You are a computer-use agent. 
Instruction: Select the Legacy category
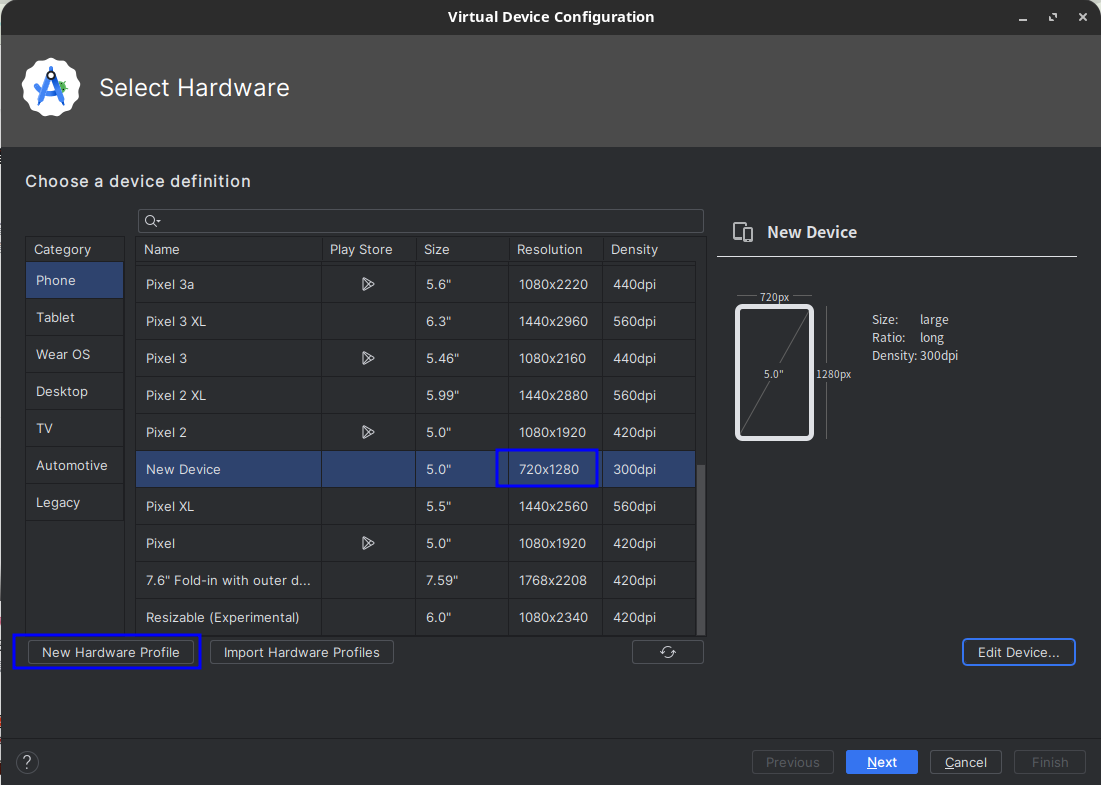[x=58, y=502]
